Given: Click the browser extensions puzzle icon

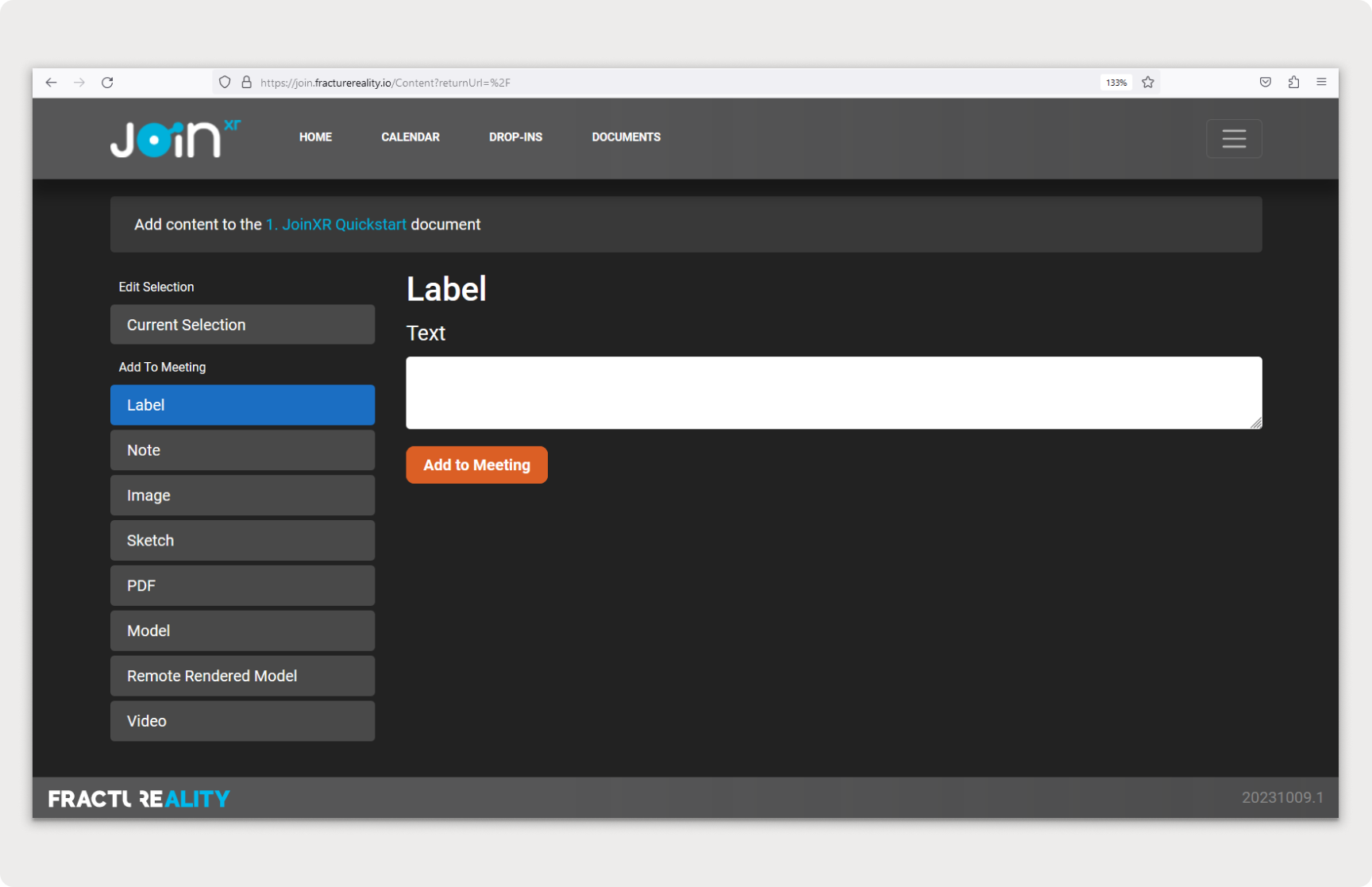Looking at the screenshot, I should click(x=1294, y=82).
